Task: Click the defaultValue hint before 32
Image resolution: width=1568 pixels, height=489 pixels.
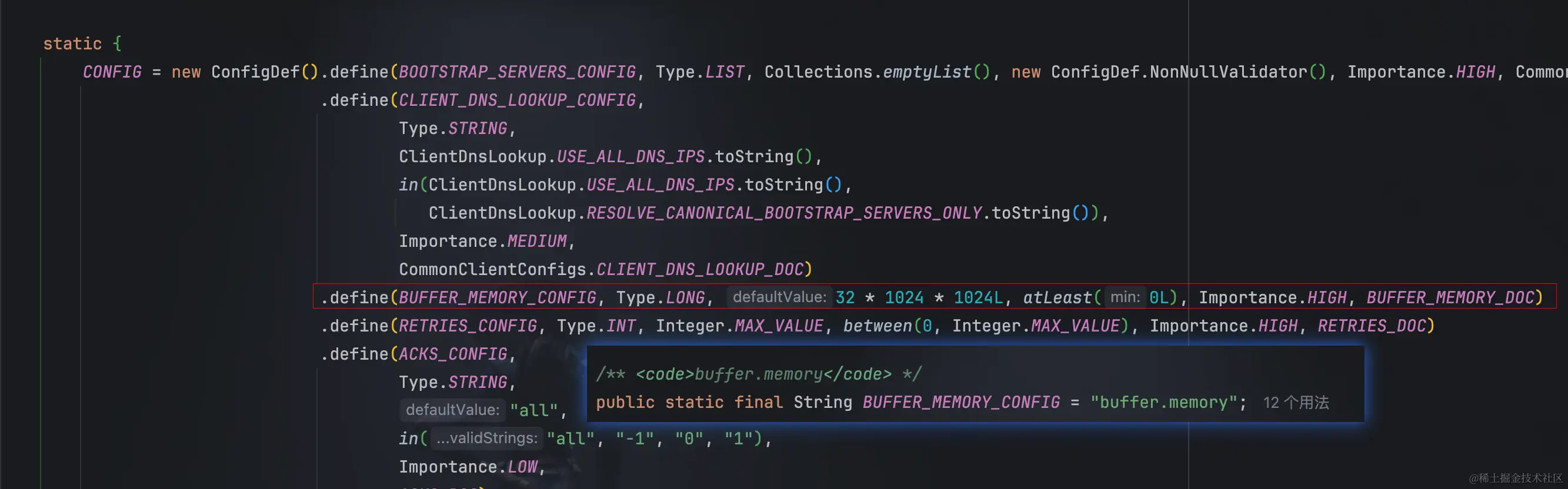Action: click(x=779, y=297)
